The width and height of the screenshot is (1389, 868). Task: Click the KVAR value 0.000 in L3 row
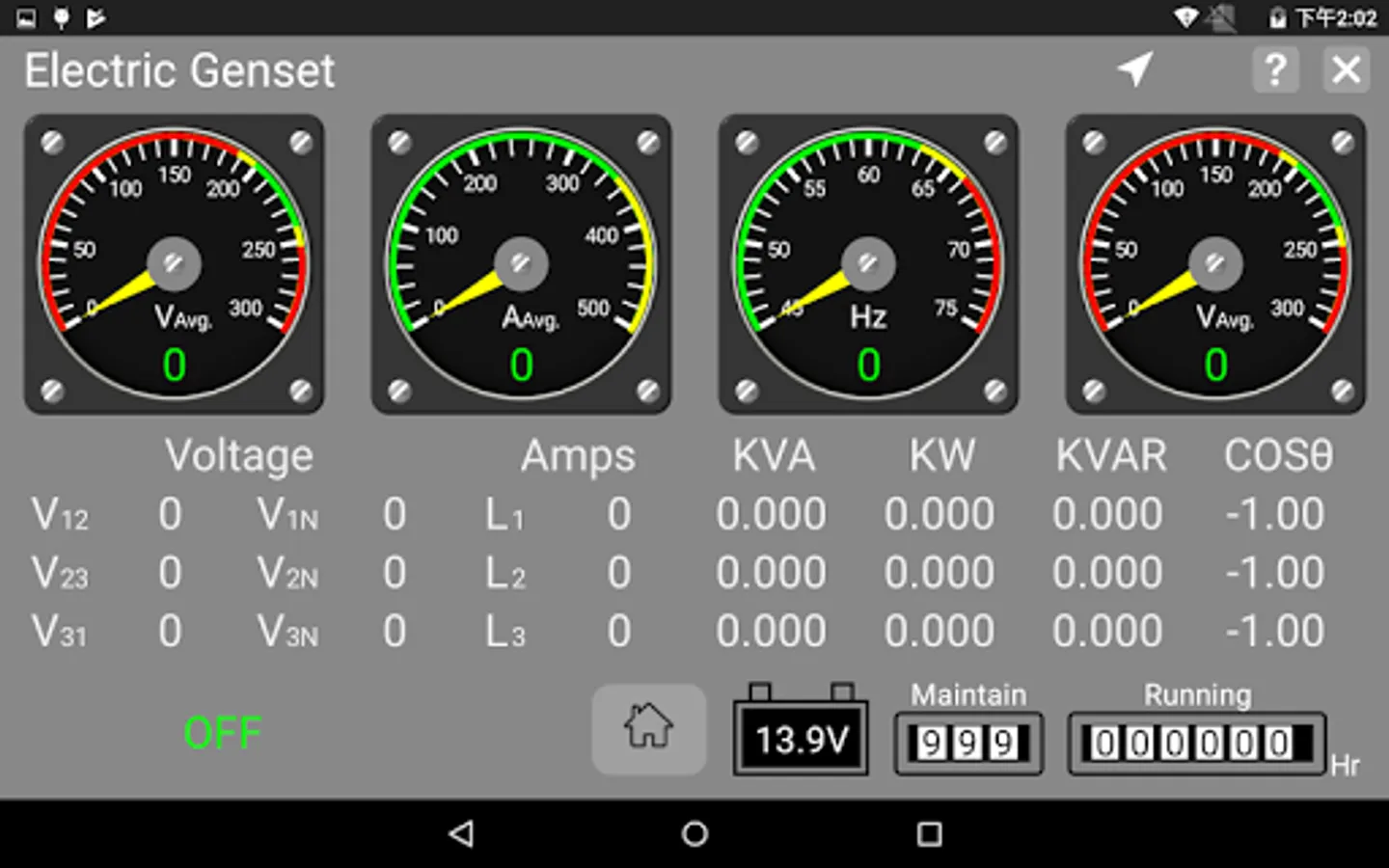tap(1107, 633)
